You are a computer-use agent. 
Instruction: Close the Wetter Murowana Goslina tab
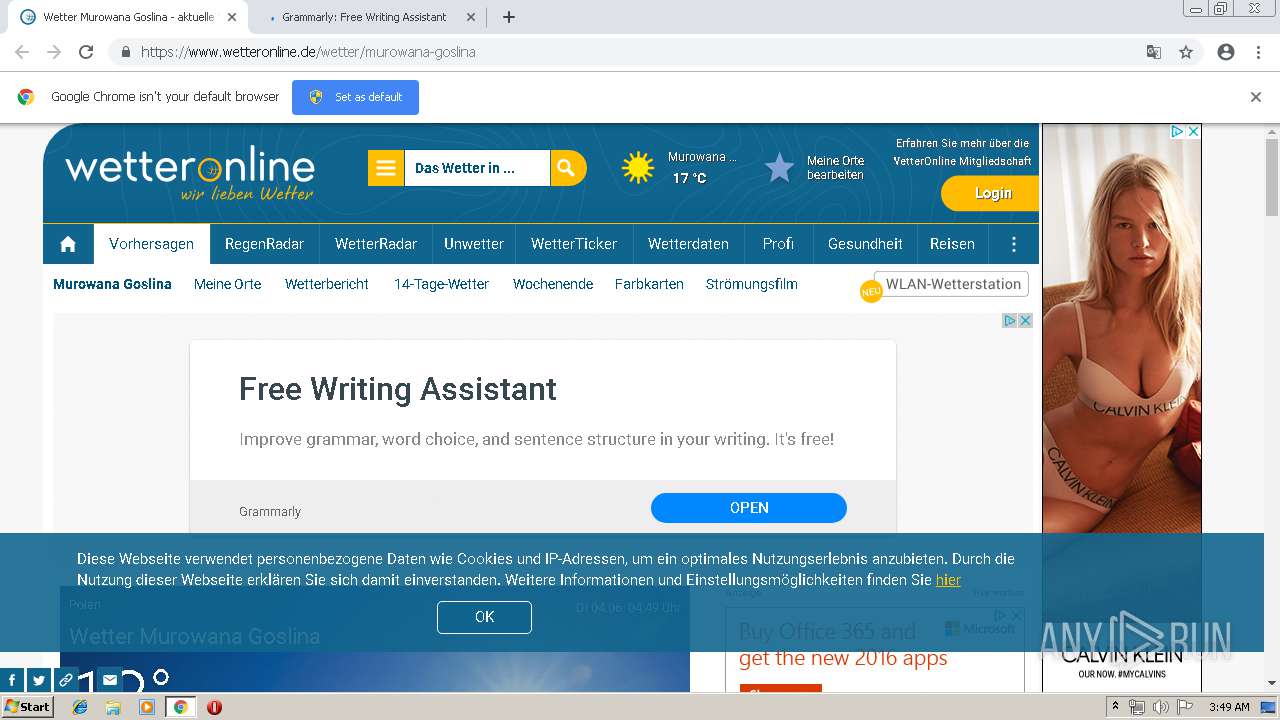click(x=232, y=17)
